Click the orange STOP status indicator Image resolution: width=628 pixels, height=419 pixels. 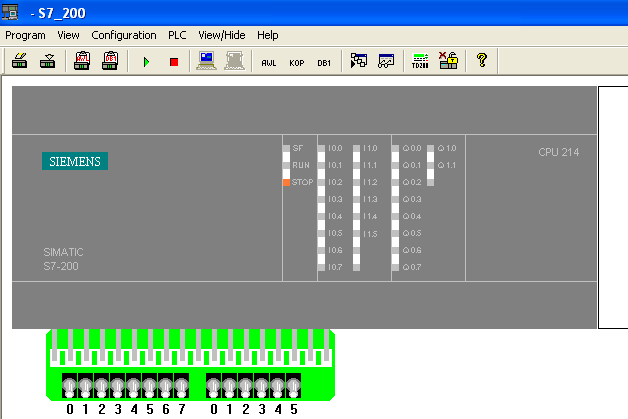click(x=286, y=182)
